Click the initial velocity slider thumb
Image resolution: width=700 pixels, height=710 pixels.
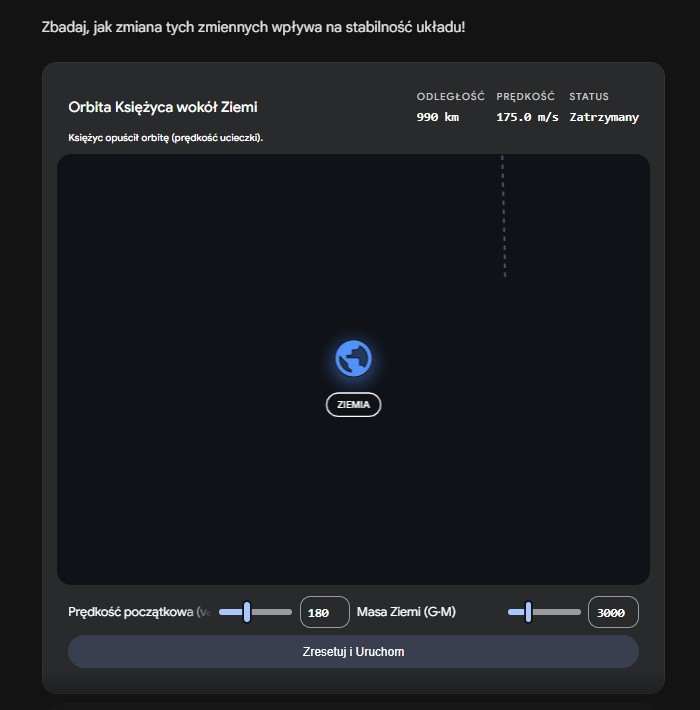click(x=246, y=612)
